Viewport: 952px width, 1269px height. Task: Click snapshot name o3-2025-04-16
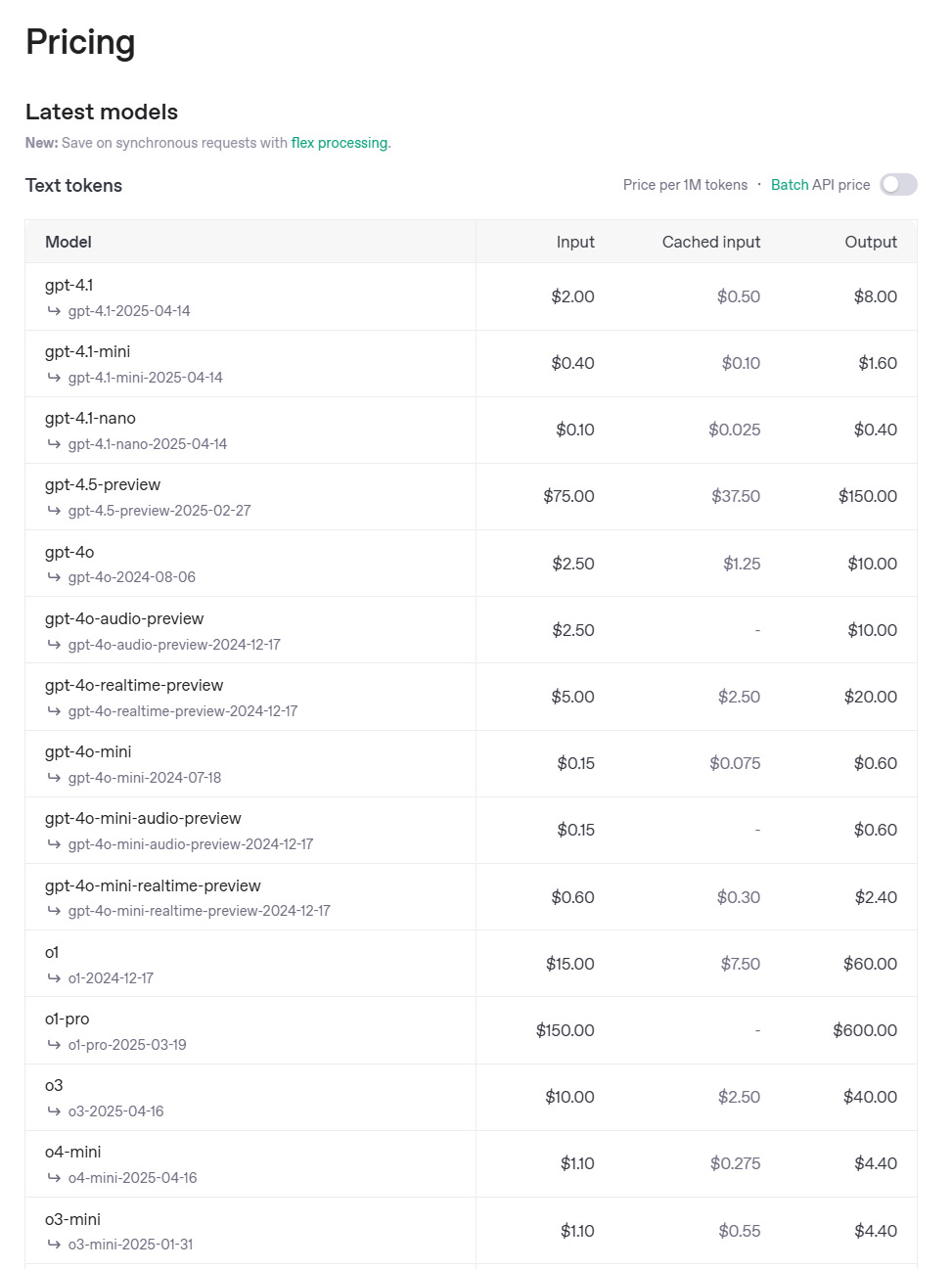(x=116, y=1111)
